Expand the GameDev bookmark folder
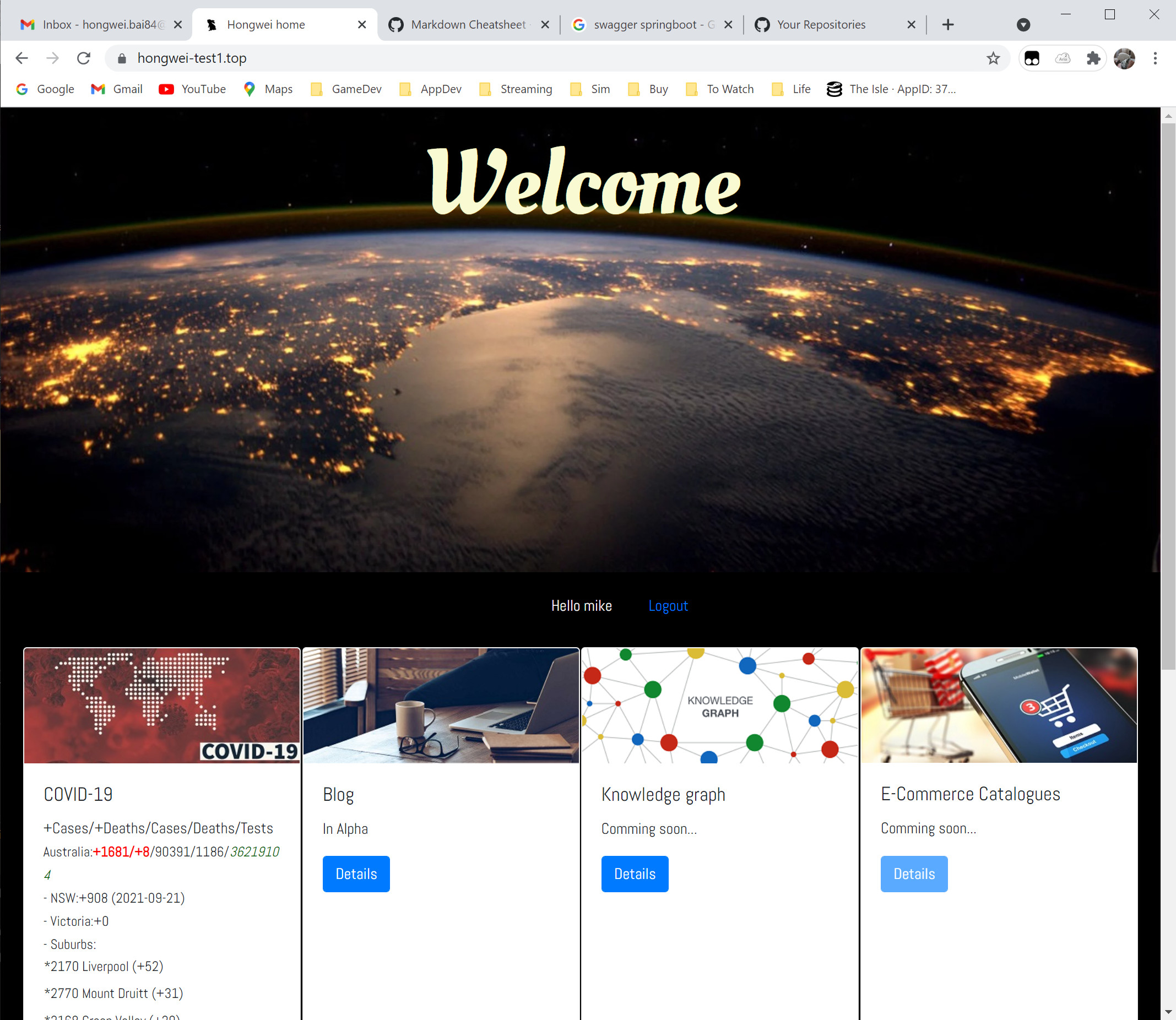This screenshot has height=1020, width=1176. click(x=346, y=89)
